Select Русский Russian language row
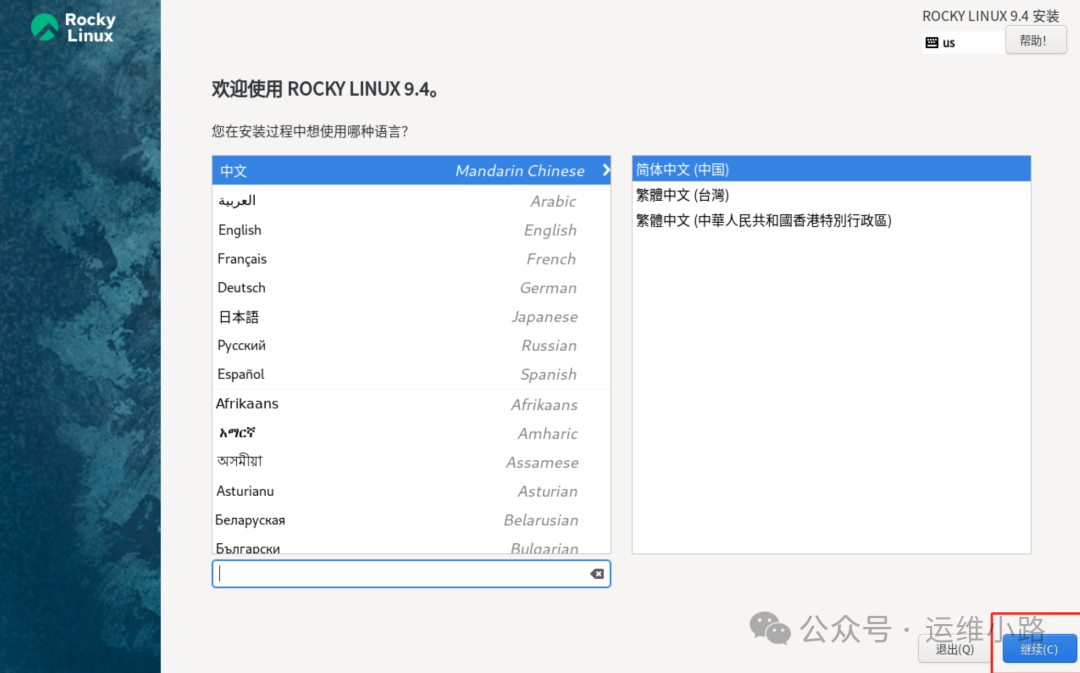 tap(411, 346)
